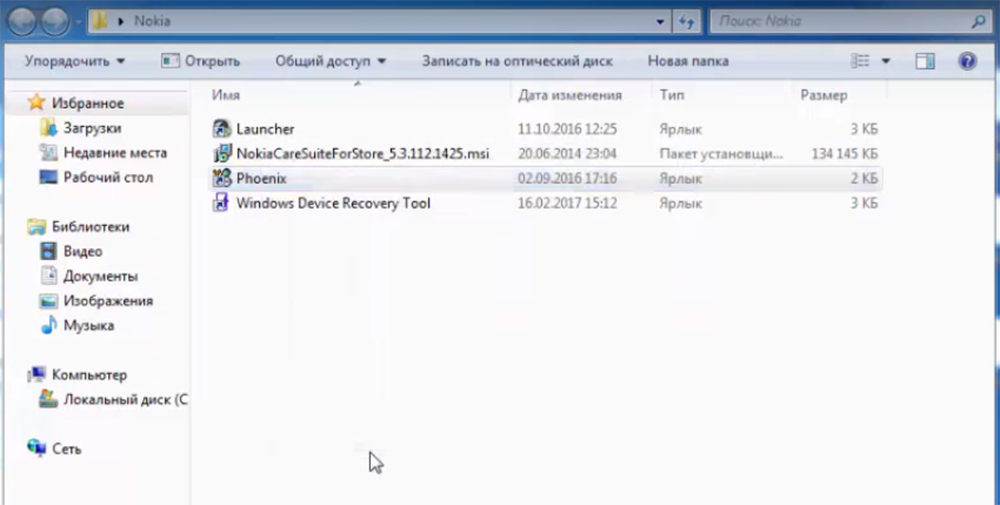Expand the path arrow before Nokia
The height and width of the screenshot is (505, 1000).
coord(121,22)
